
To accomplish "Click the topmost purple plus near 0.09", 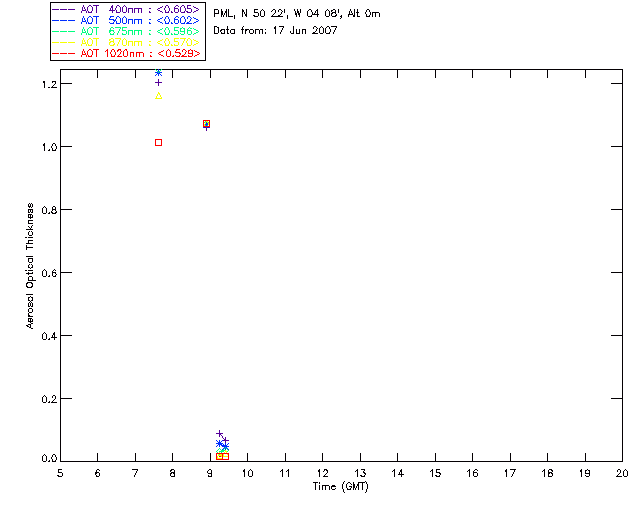I will 219,434.
